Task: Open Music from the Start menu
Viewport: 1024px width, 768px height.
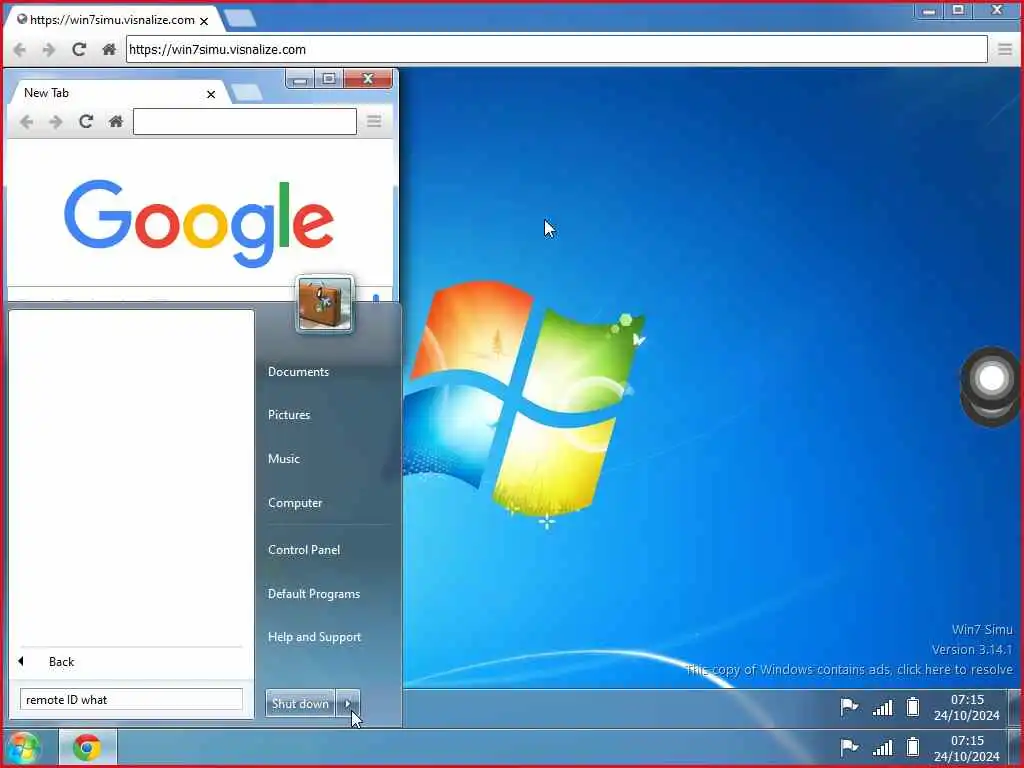Action: 283,458
